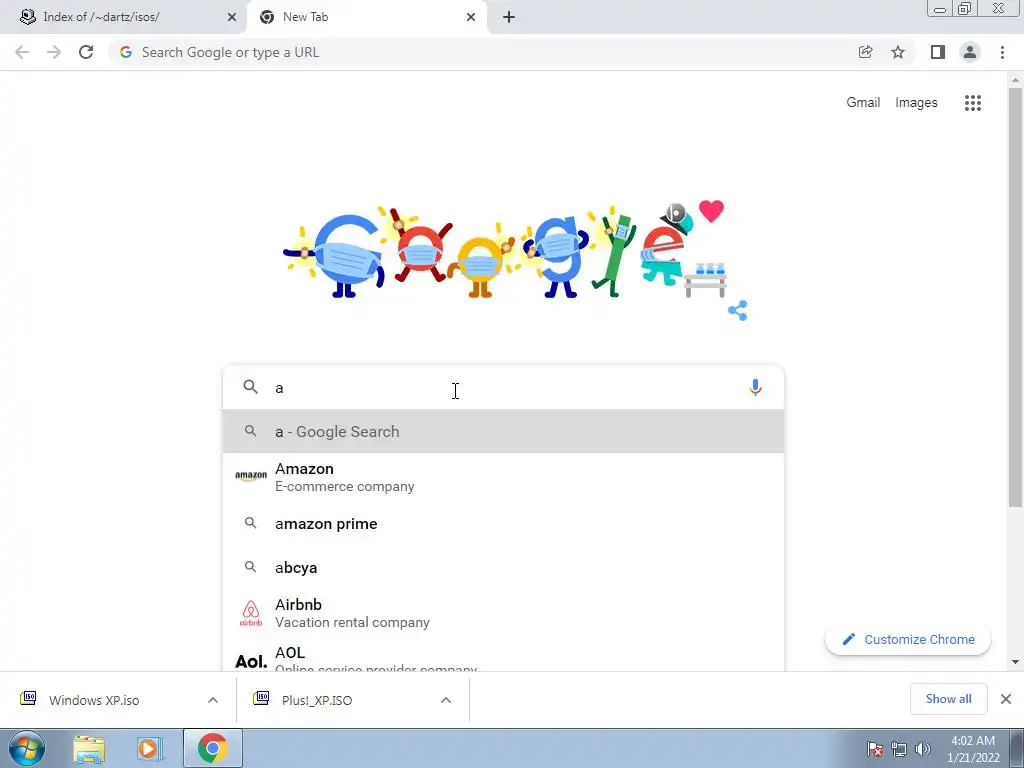This screenshot has width=1024, height=768.
Task: Click the Airbnb logo suggestion icon
Action: click(x=251, y=613)
